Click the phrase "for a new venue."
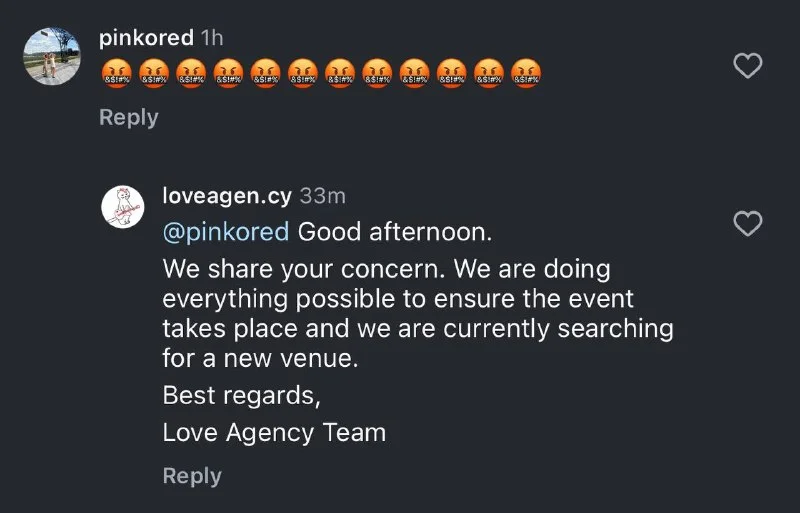This screenshot has width=800, height=513. click(260, 357)
